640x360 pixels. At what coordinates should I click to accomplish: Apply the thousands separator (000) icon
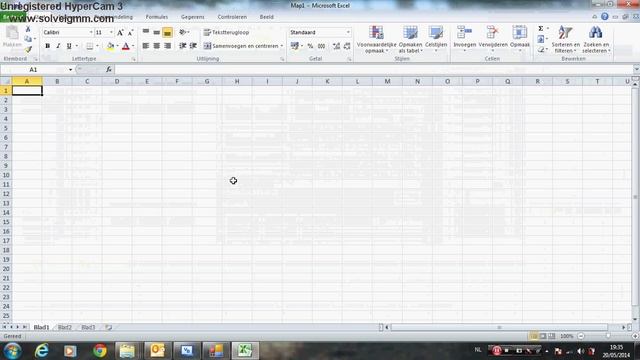(321, 46)
